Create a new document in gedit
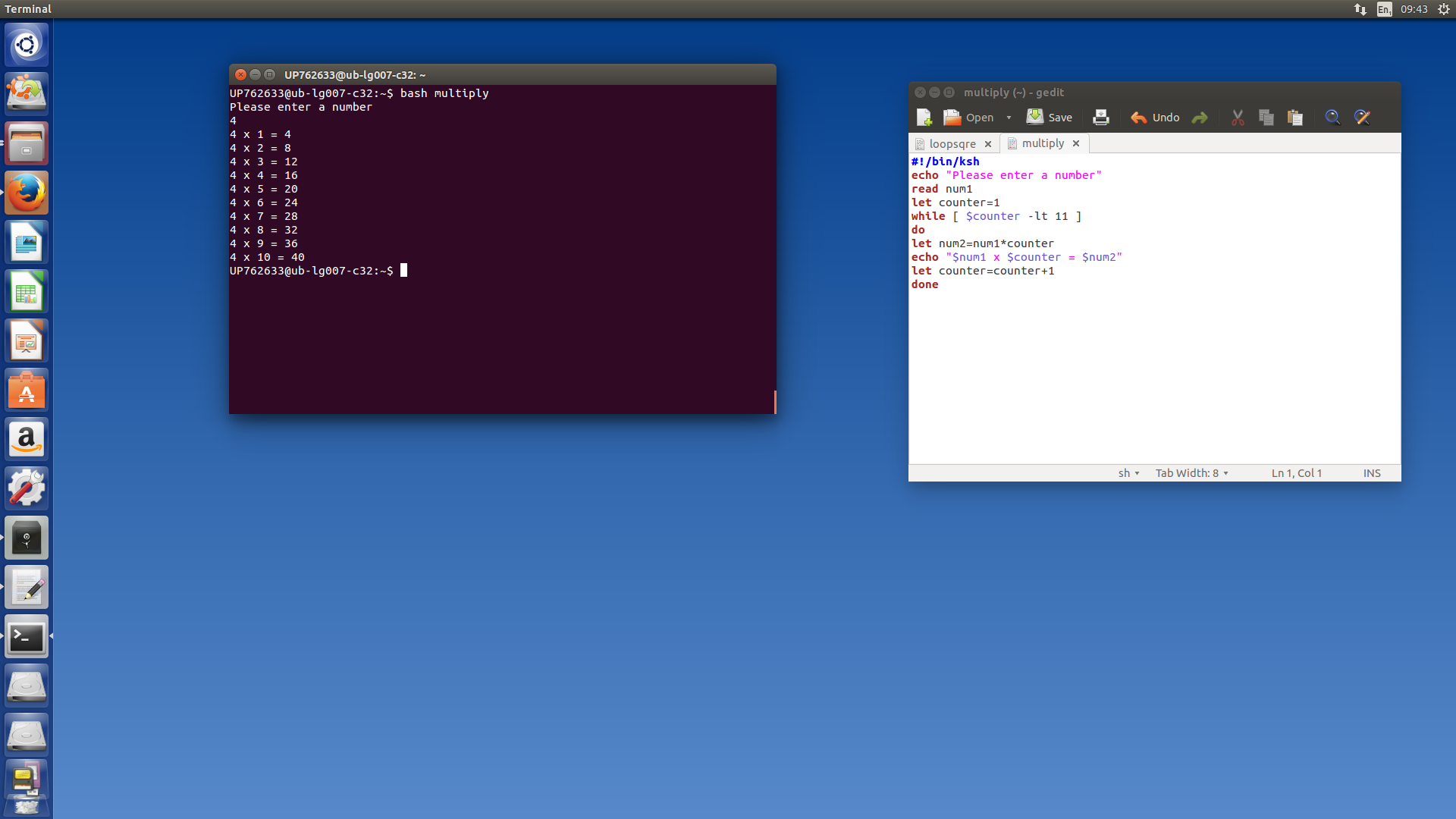The width and height of the screenshot is (1456, 819). click(924, 118)
